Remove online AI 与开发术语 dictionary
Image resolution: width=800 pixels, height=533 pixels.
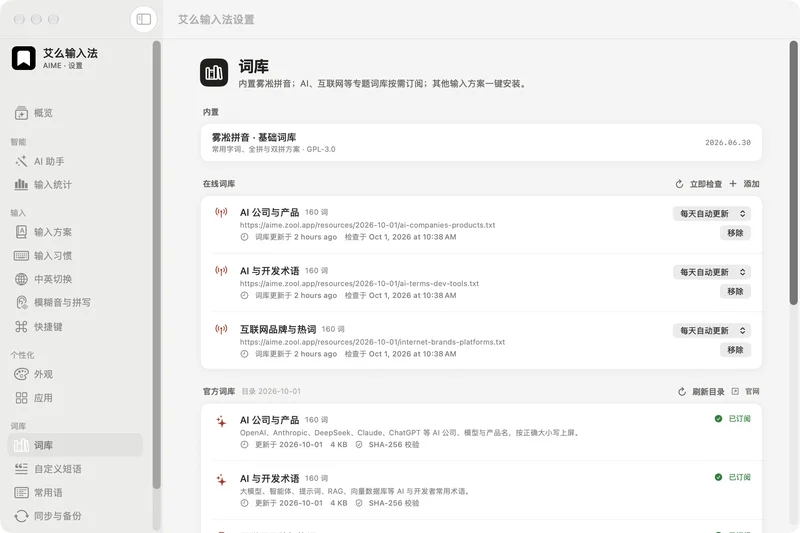(x=735, y=292)
